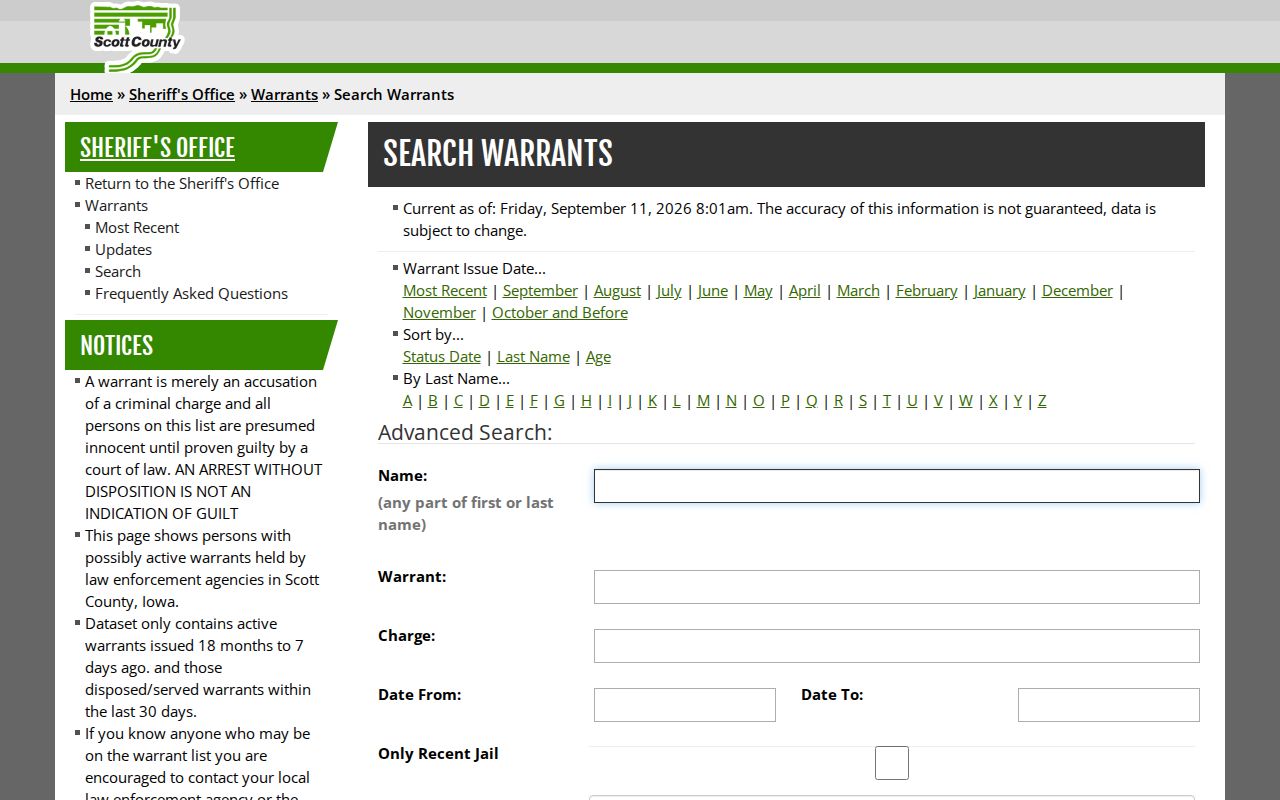1280x800 pixels.
Task: Click into the Charge input field
Action: click(896, 646)
